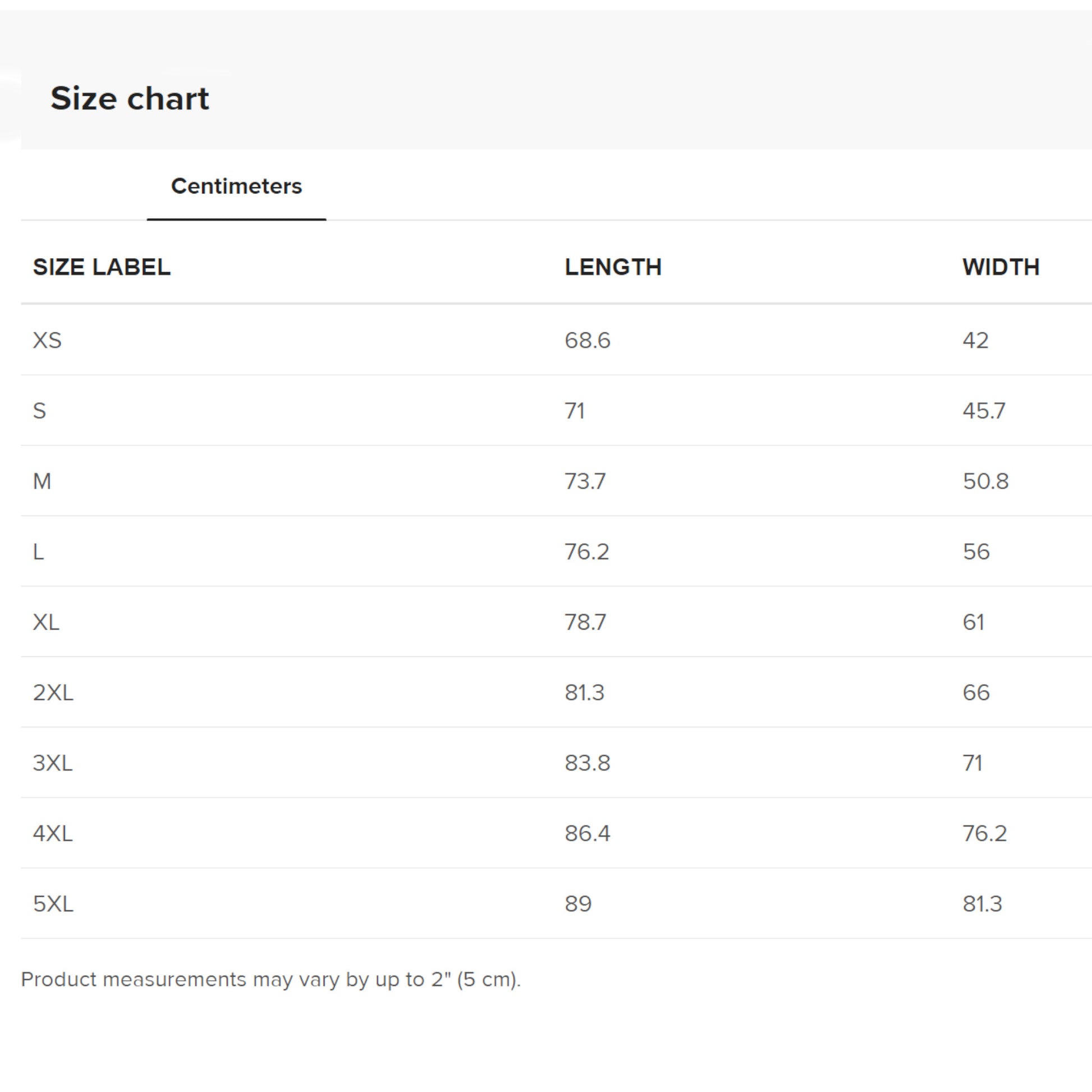Click the 89 length value for 5XL

click(577, 904)
